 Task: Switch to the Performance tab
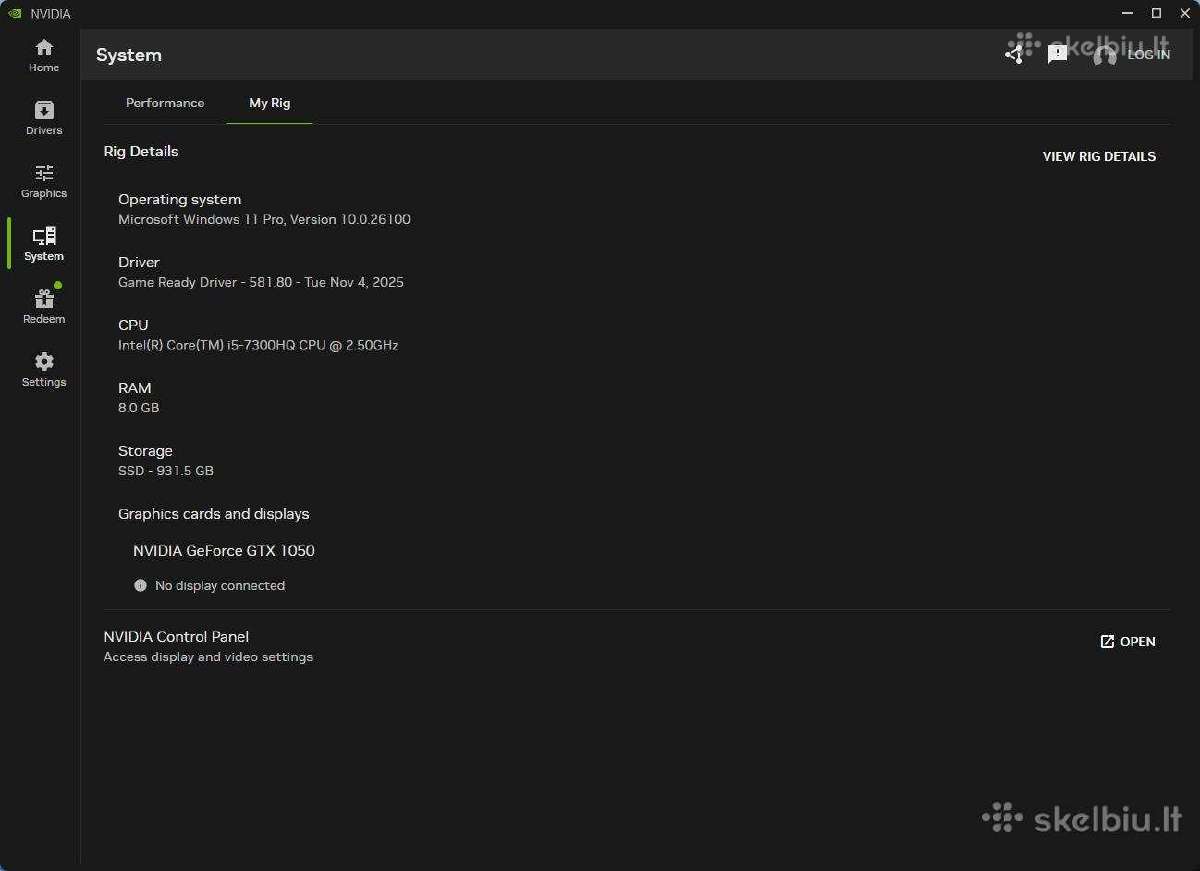coord(165,103)
